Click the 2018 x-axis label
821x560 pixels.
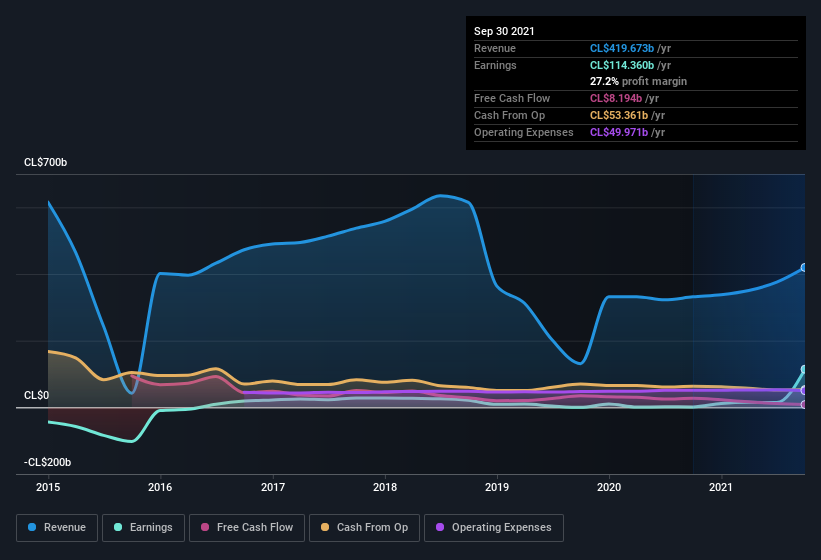[385, 487]
